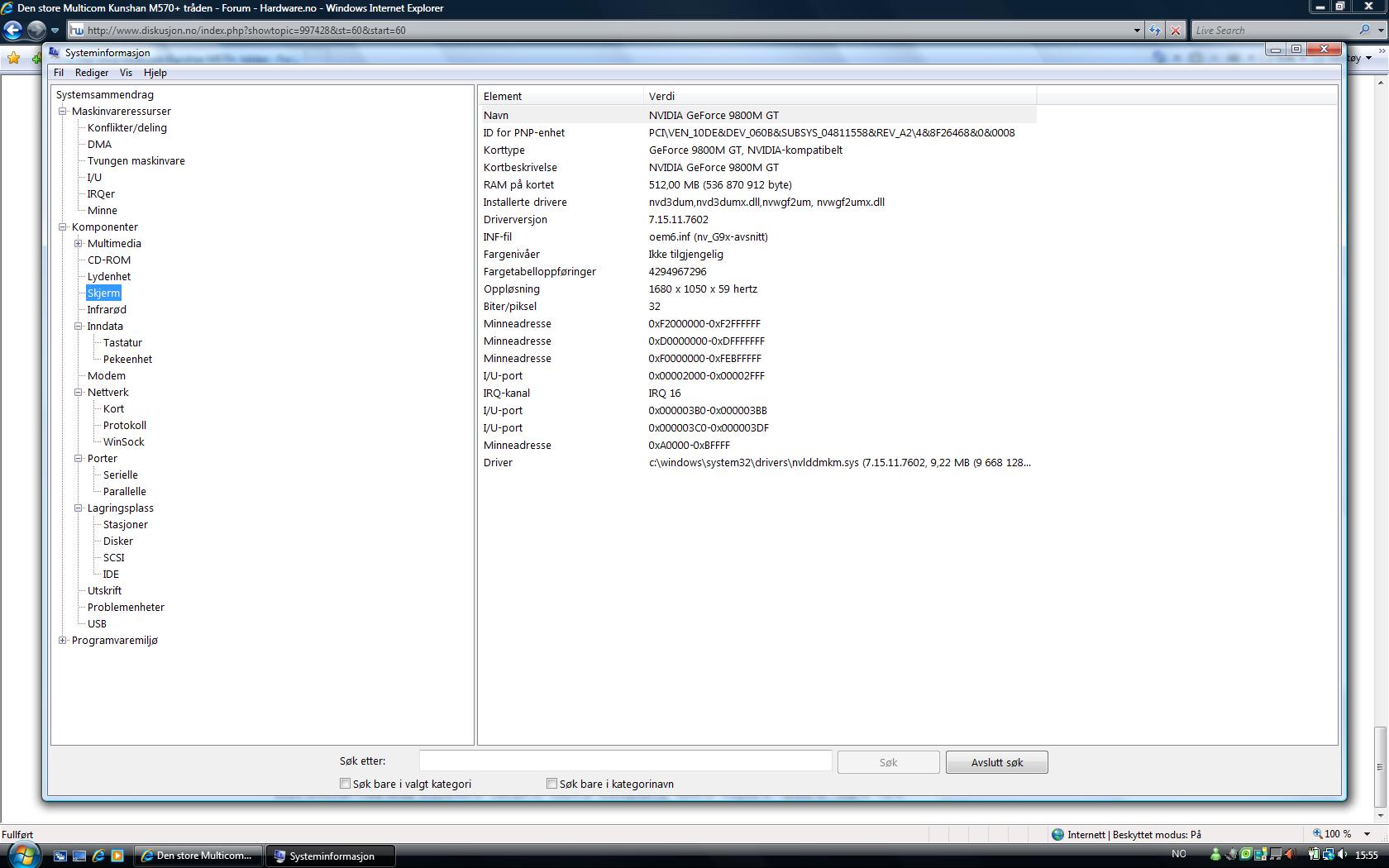The height and width of the screenshot is (868, 1389).
Task: Select the USB tree item
Action: (x=97, y=624)
